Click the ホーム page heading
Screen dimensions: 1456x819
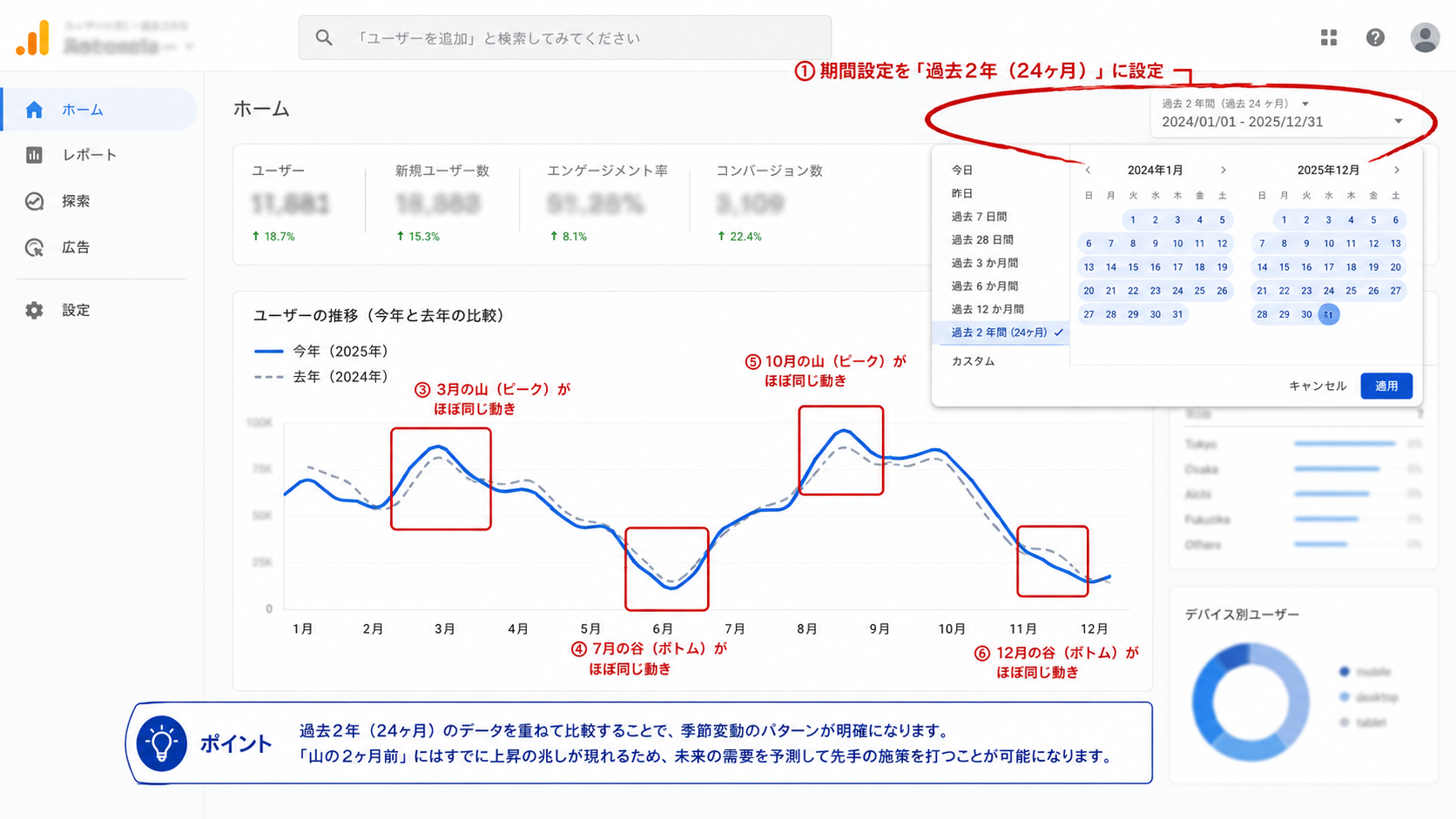coord(261,109)
